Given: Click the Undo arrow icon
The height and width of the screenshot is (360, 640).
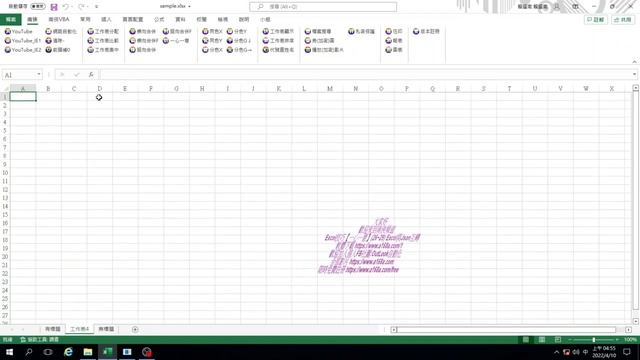Looking at the screenshot, I should pyautogui.click(x=65, y=7).
